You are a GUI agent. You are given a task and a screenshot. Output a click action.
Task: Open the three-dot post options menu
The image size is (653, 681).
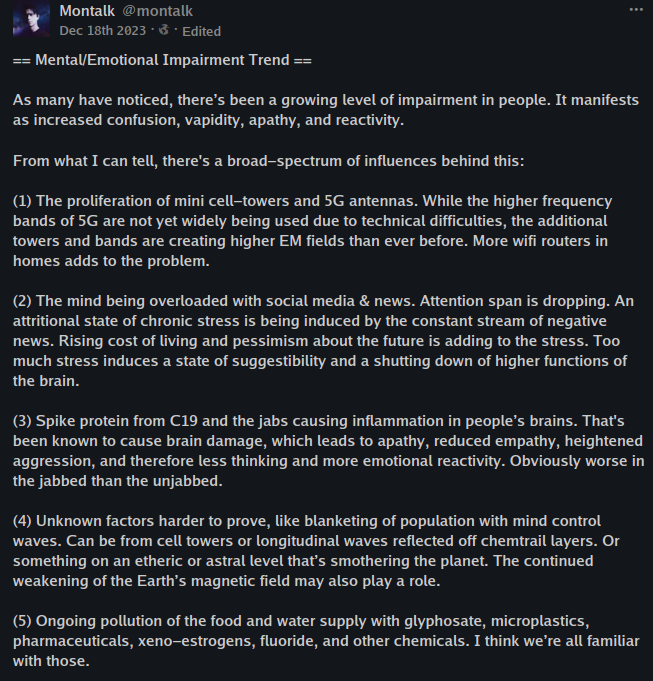tap(636, 9)
